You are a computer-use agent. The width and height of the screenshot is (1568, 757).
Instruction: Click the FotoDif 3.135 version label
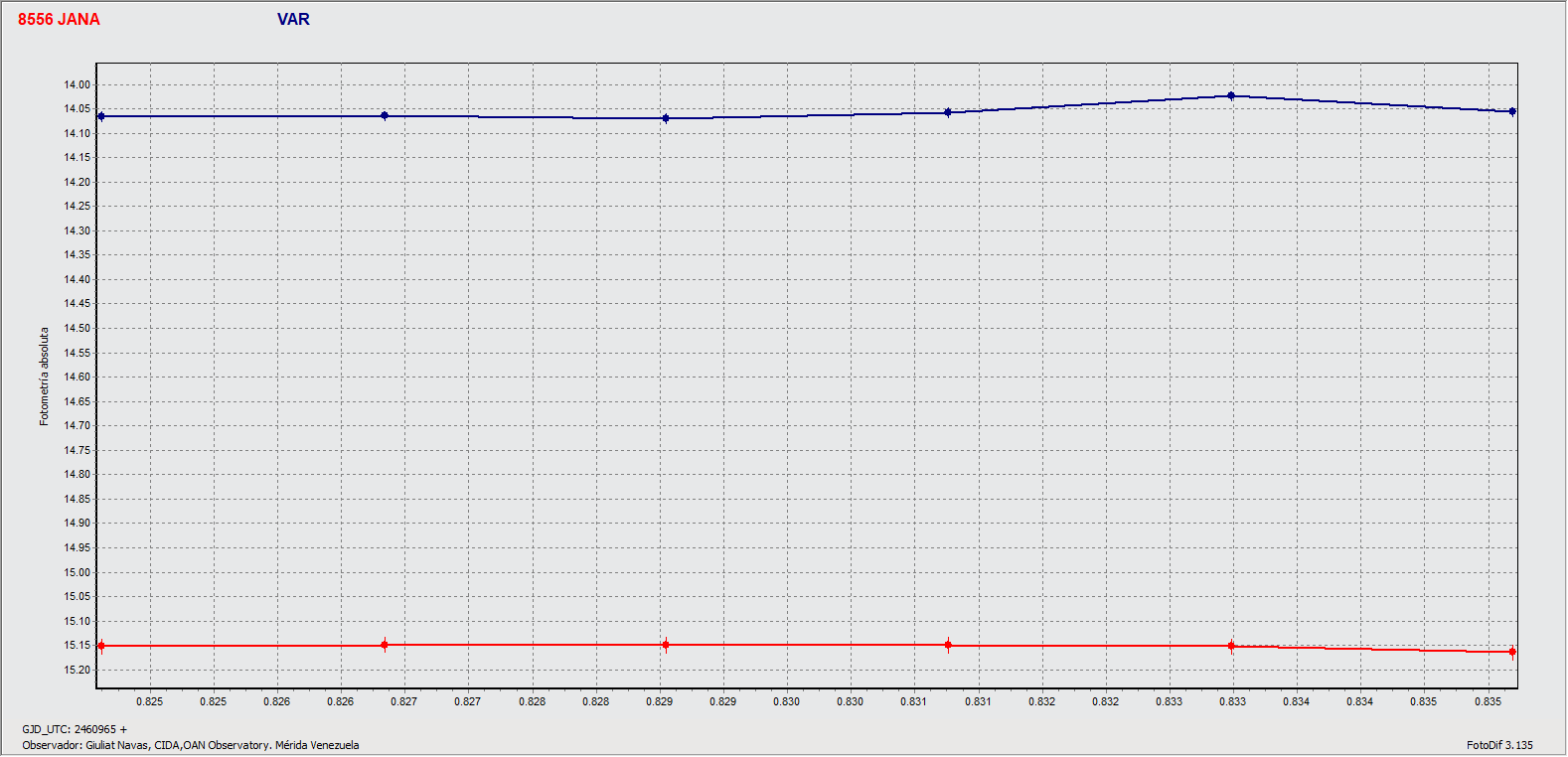click(x=1498, y=745)
